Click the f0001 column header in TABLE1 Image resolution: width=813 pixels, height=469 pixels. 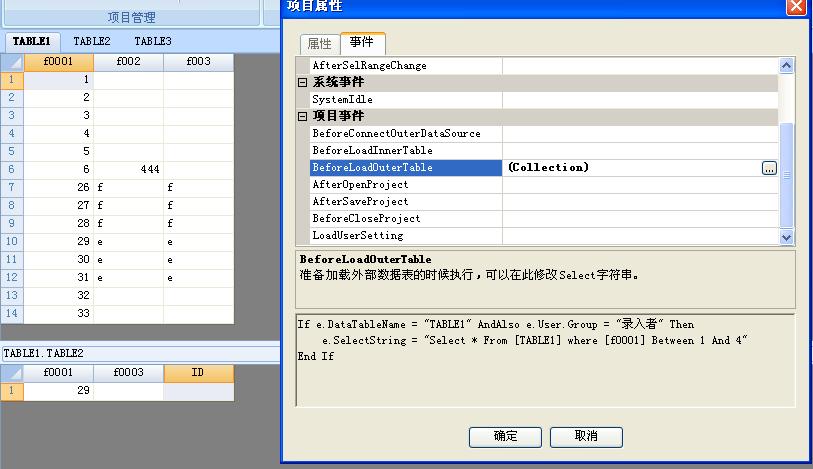(x=59, y=62)
